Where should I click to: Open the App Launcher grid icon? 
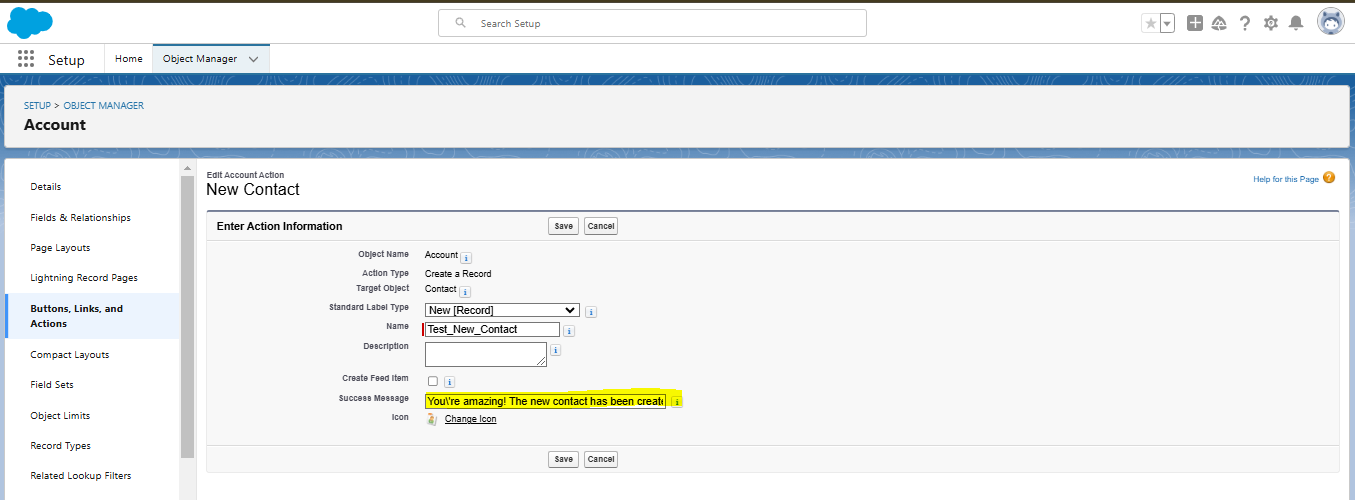pyautogui.click(x=26, y=59)
